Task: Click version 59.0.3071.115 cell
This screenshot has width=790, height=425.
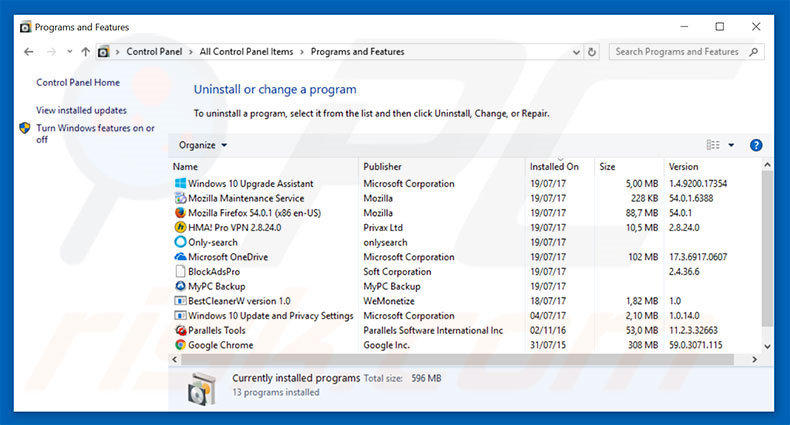Action: click(x=695, y=345)
